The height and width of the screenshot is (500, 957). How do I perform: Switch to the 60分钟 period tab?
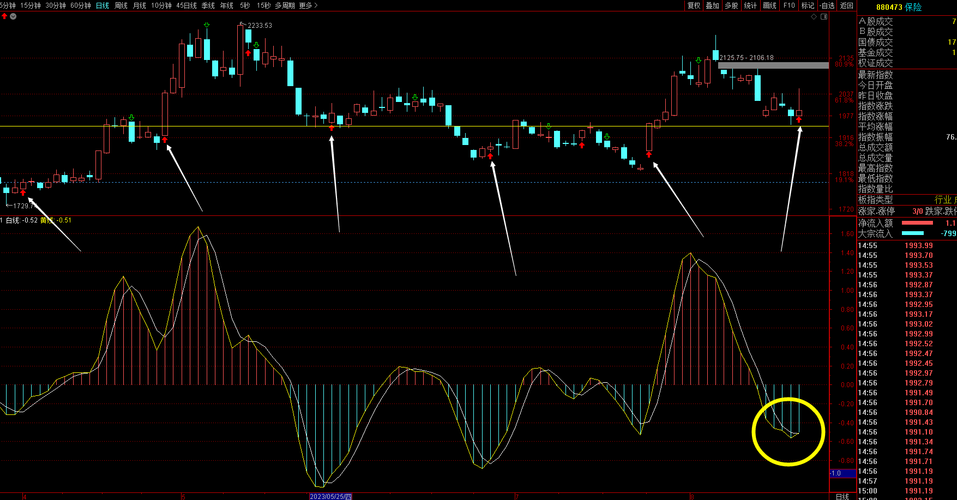point(81,5)
